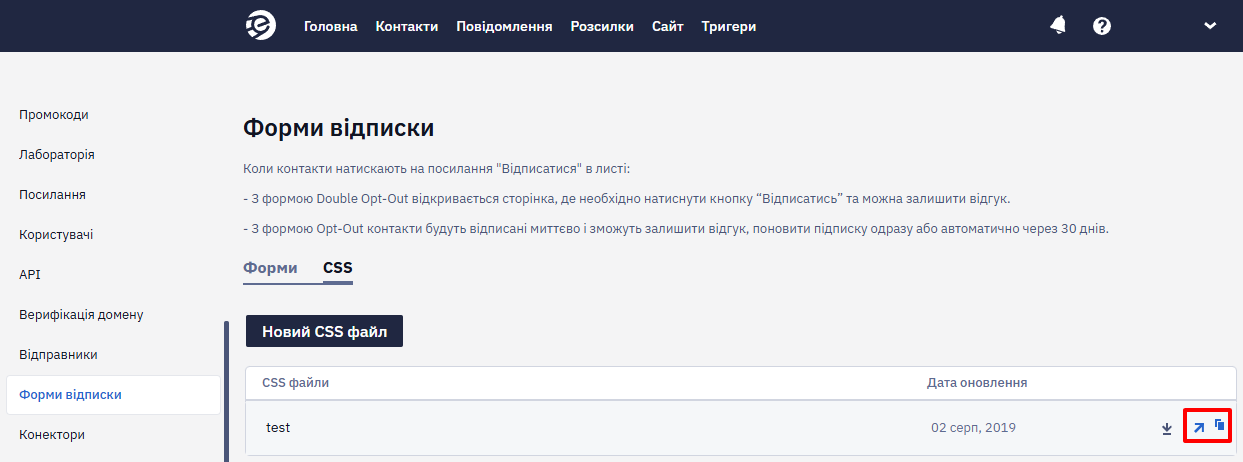Viewport: 1243px width, 462px height.
Task: Download the test CSS file
Action: tap(1166, 429)
